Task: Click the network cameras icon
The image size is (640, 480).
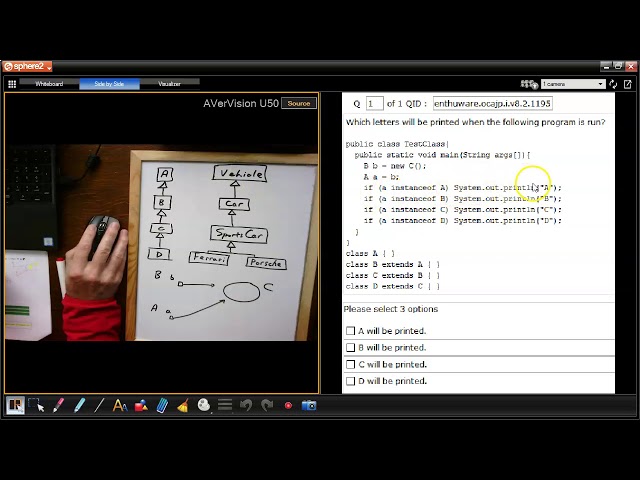Action: click(529, 84)
